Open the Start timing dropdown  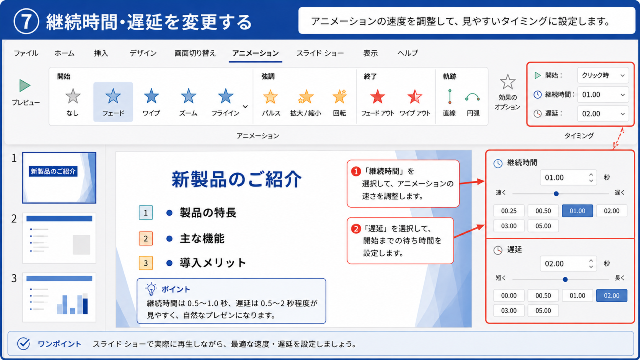click(603, 76)
